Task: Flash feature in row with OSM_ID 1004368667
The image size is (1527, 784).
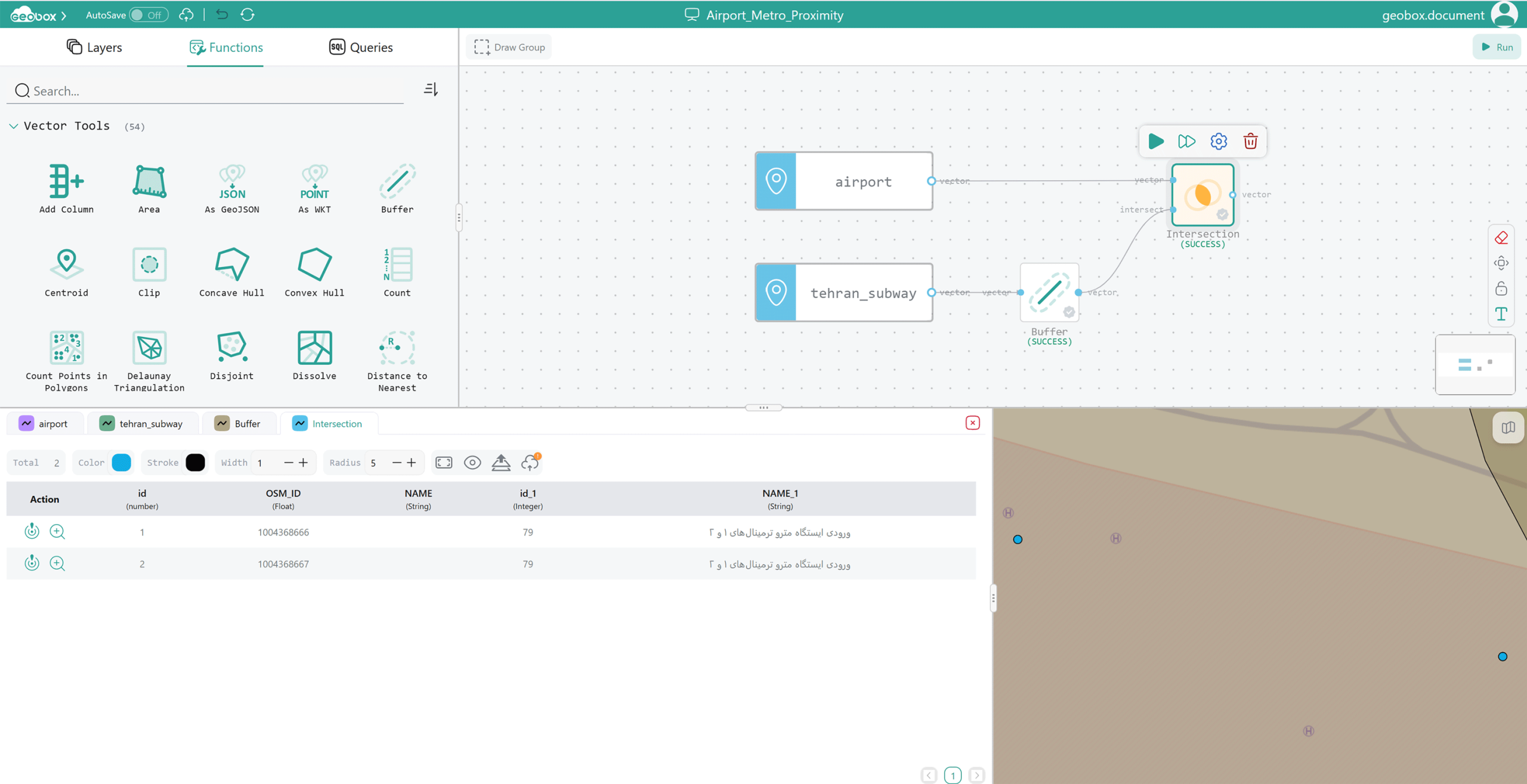Action: click(x=32, y=563)
